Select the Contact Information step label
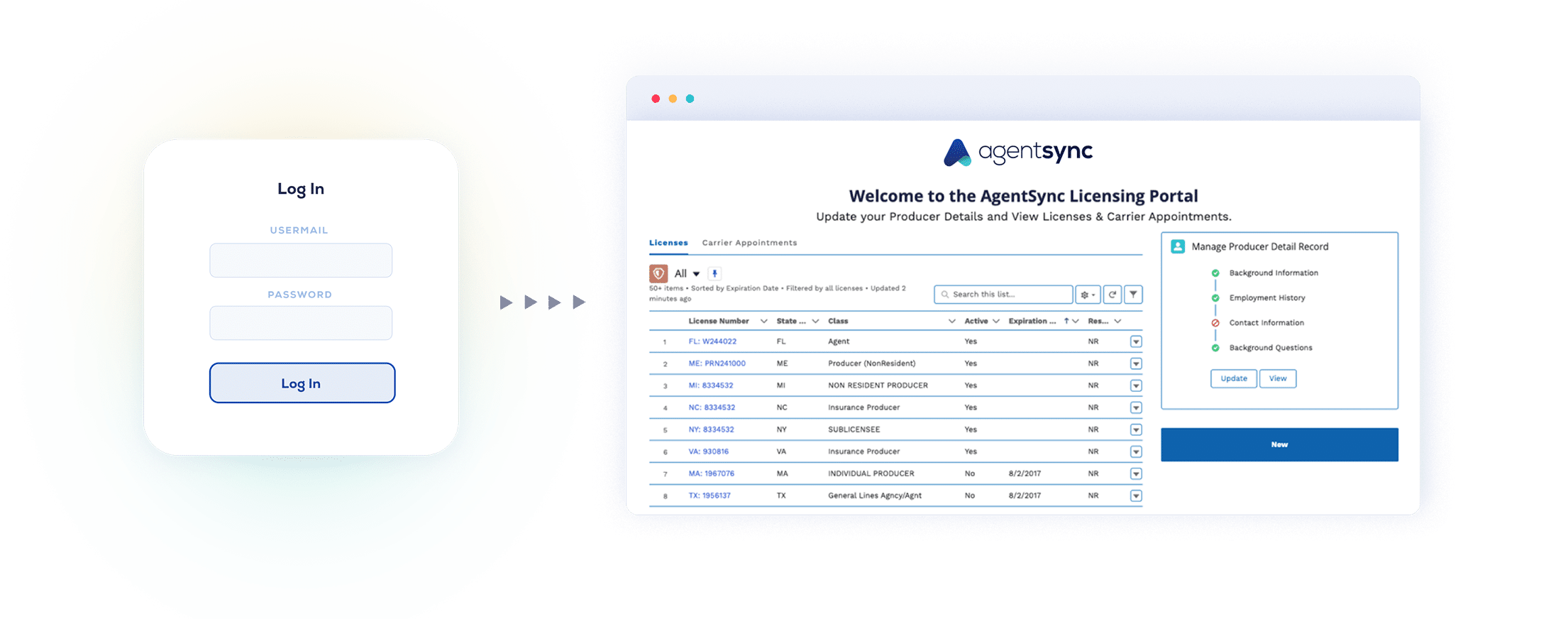 [1266, 323]
